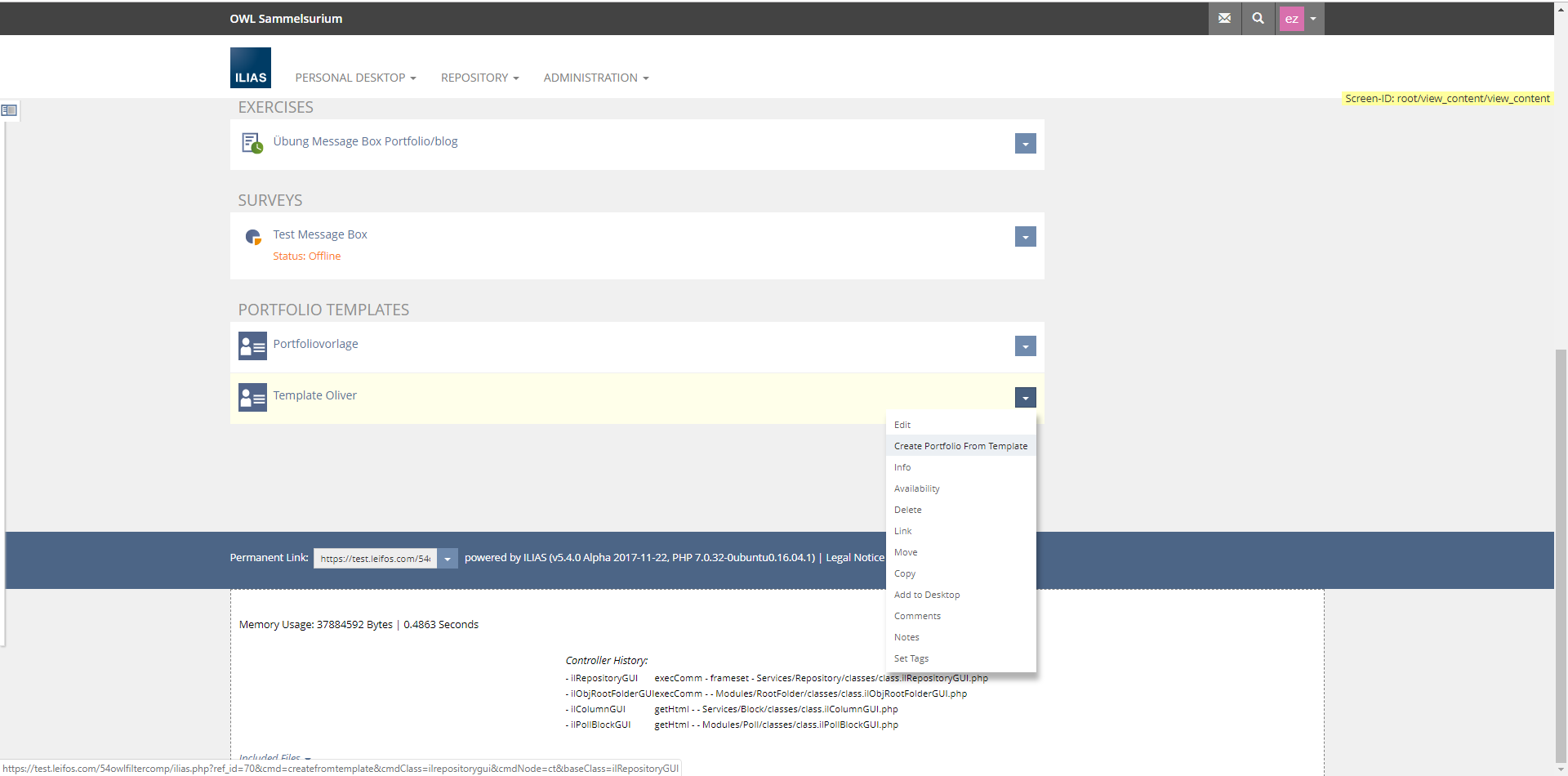Open the Permanent Link dropdown arrow
The image size is (1568, 776).
(448, 559)
